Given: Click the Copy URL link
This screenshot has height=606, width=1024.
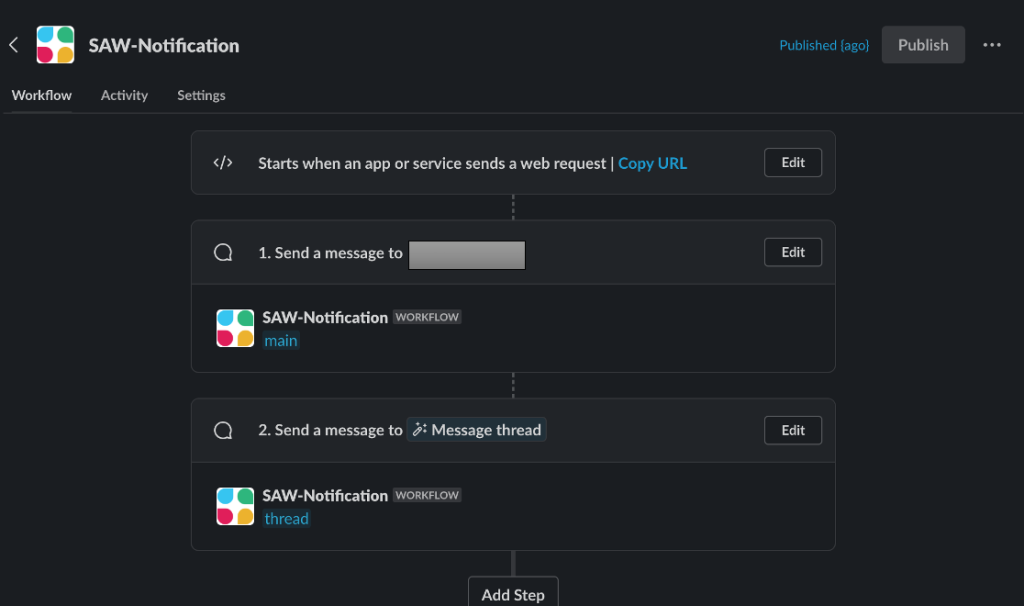Looking at the screenshot, I should [x=652, y=163].
